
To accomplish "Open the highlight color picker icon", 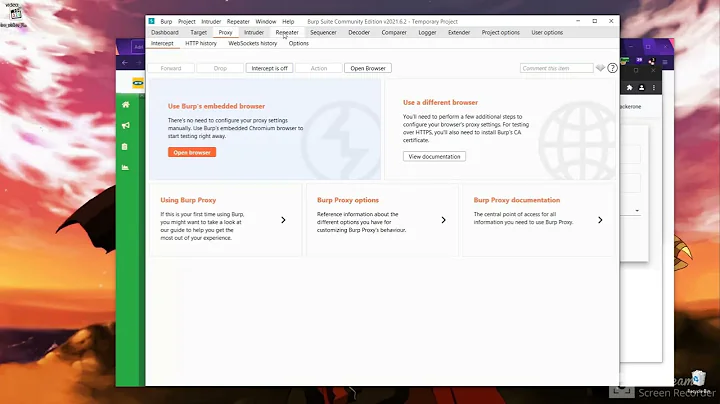I will tap(600, 68).
